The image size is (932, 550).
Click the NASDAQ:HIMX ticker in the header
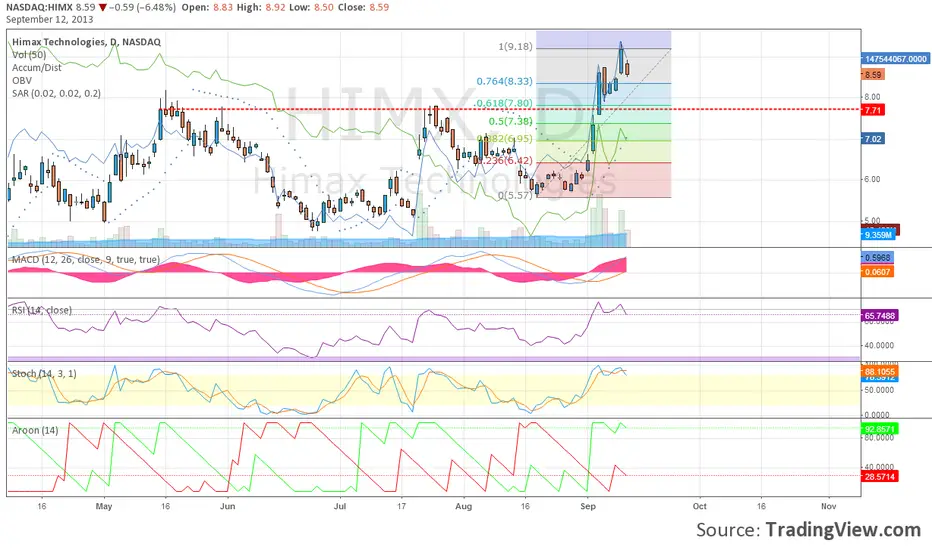click(x=37, y=8)
